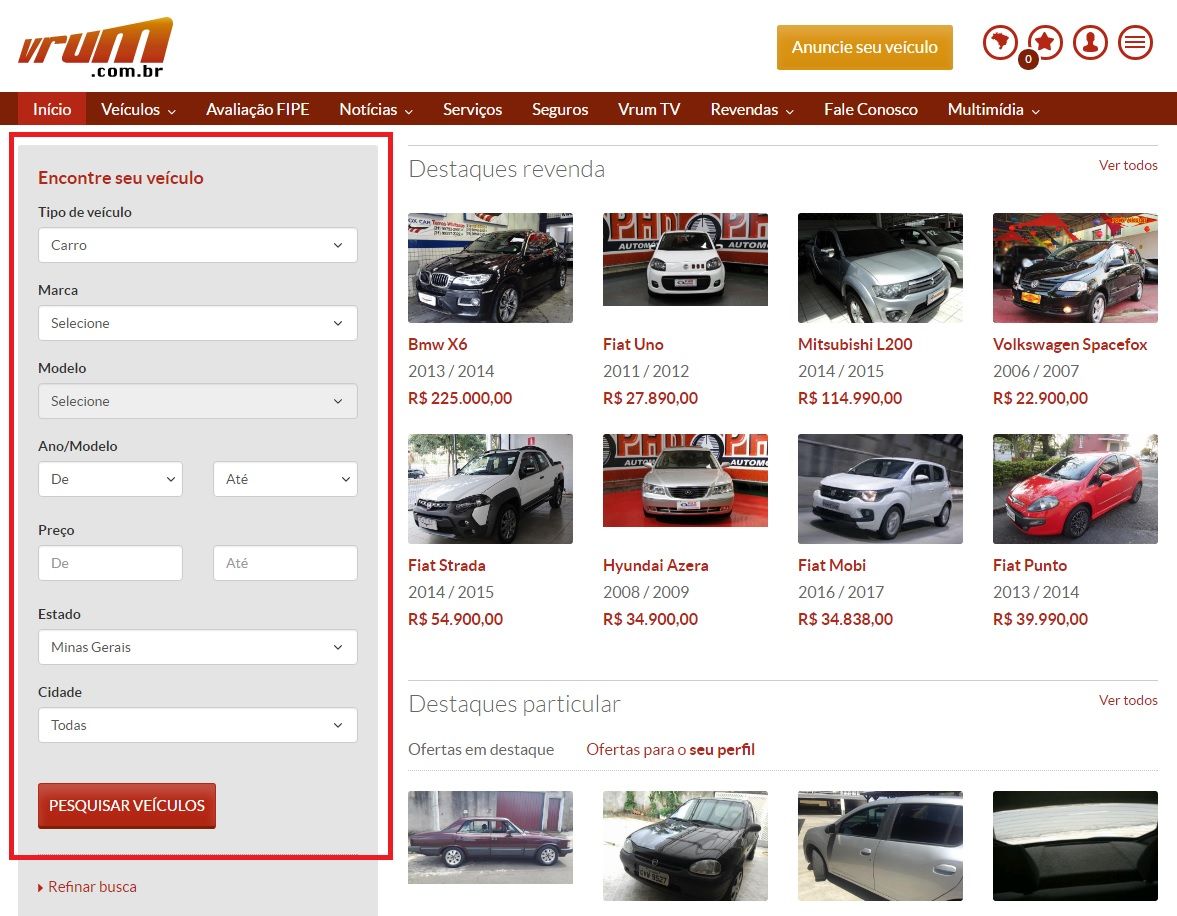Click the Volkswagen Spacefox title link

click(1070, 345)
